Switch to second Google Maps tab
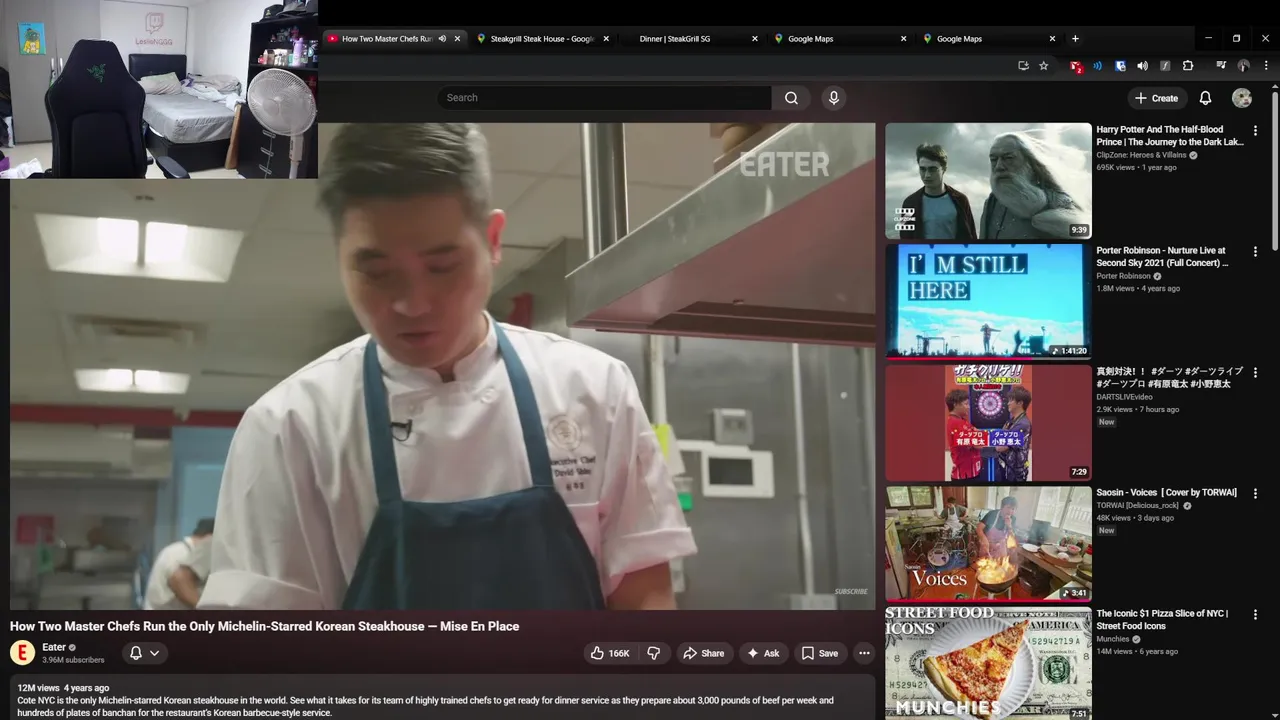Screen dimensions: 1280x720 [x=987, y=39]
